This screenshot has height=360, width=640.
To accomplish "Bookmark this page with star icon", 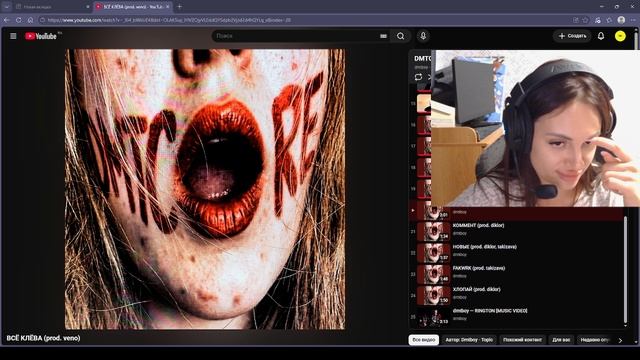I will [585, 20].
